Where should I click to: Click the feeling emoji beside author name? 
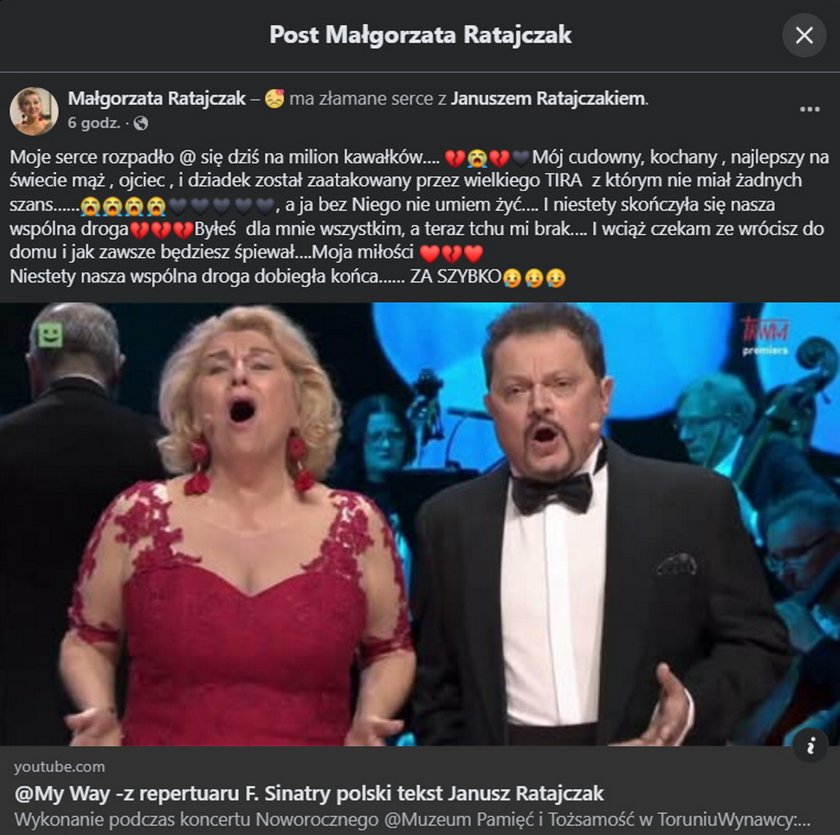(x=274, y=98)
